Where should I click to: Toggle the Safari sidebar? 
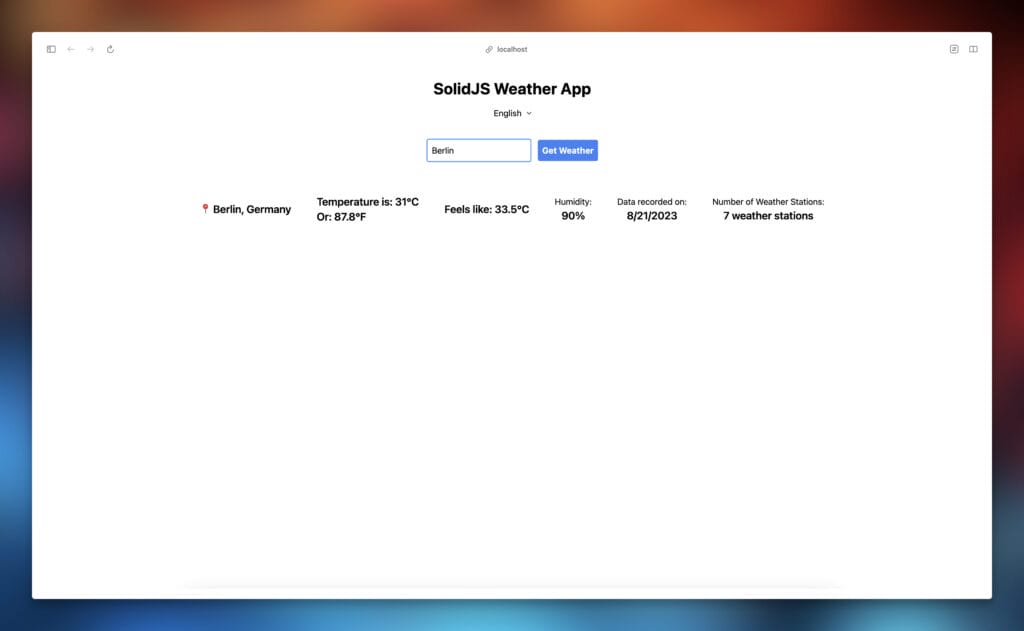(x=50, y=49)
